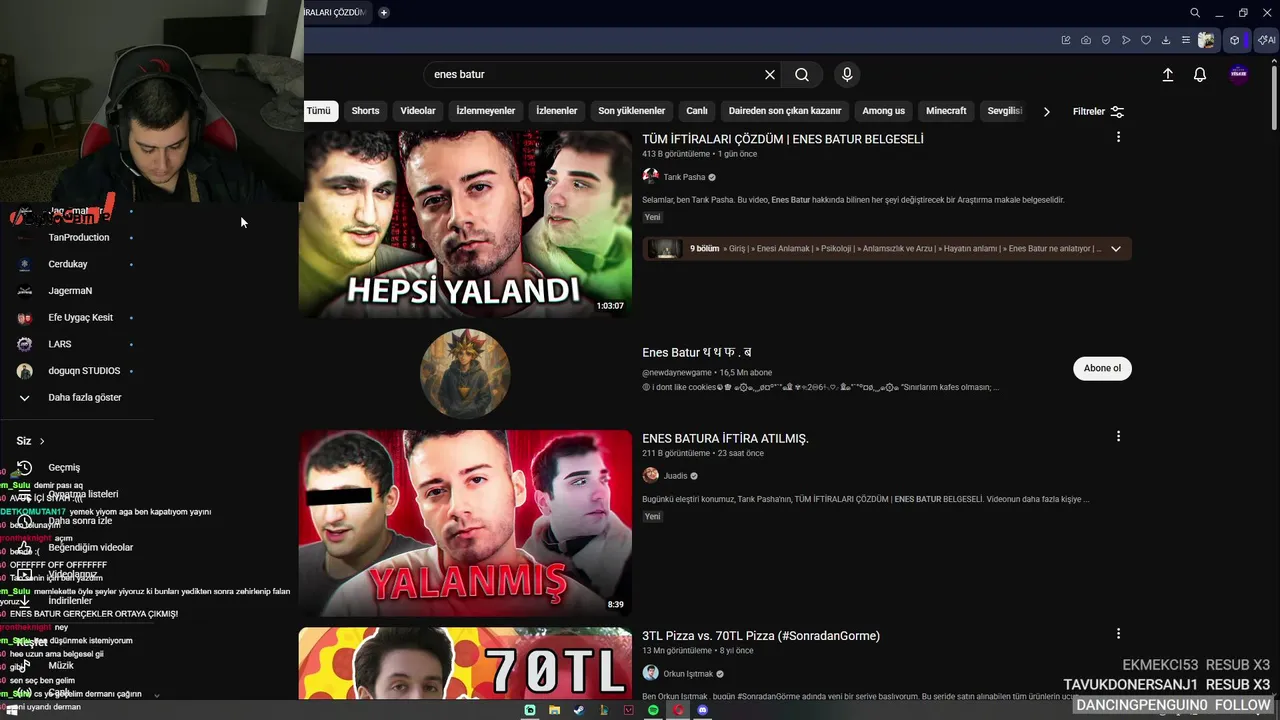Expand the 9 bölüm chapters dropdown
The image size is (1280, 720).
pyautogui.click(x=1116, y=249)
